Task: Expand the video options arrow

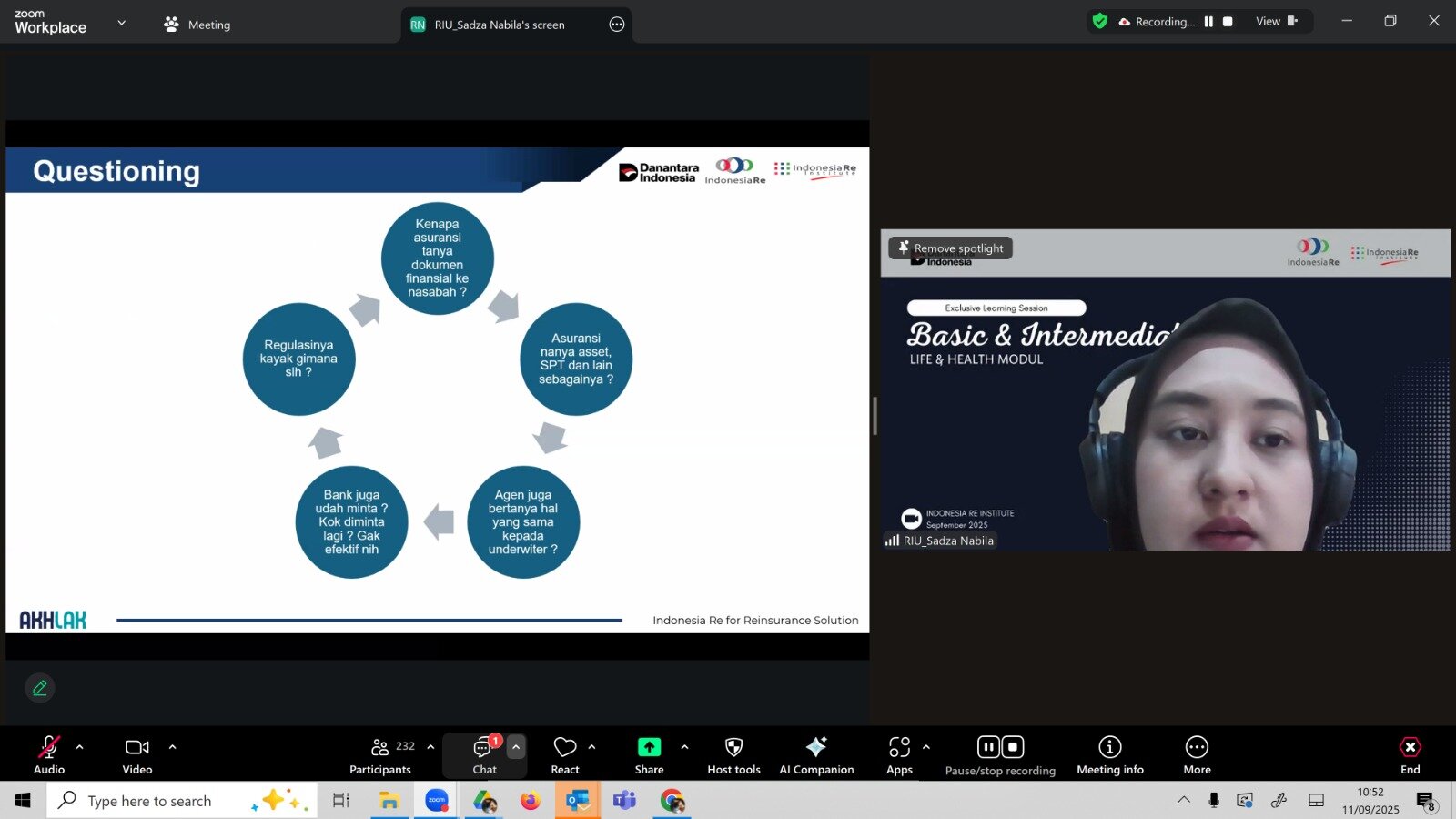Action: coord(173,747)
